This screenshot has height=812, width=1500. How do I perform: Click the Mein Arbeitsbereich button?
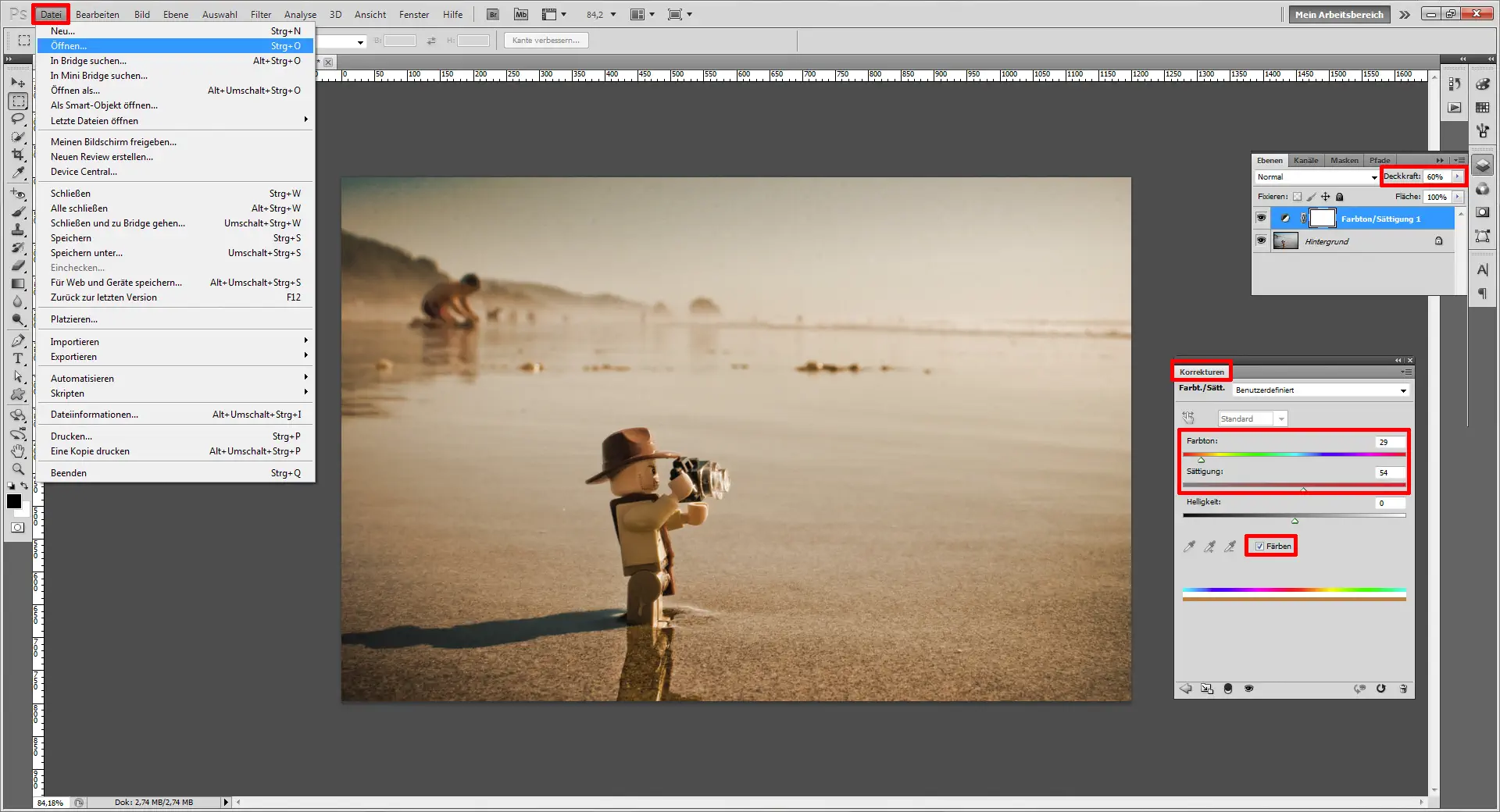[1339, 14]
